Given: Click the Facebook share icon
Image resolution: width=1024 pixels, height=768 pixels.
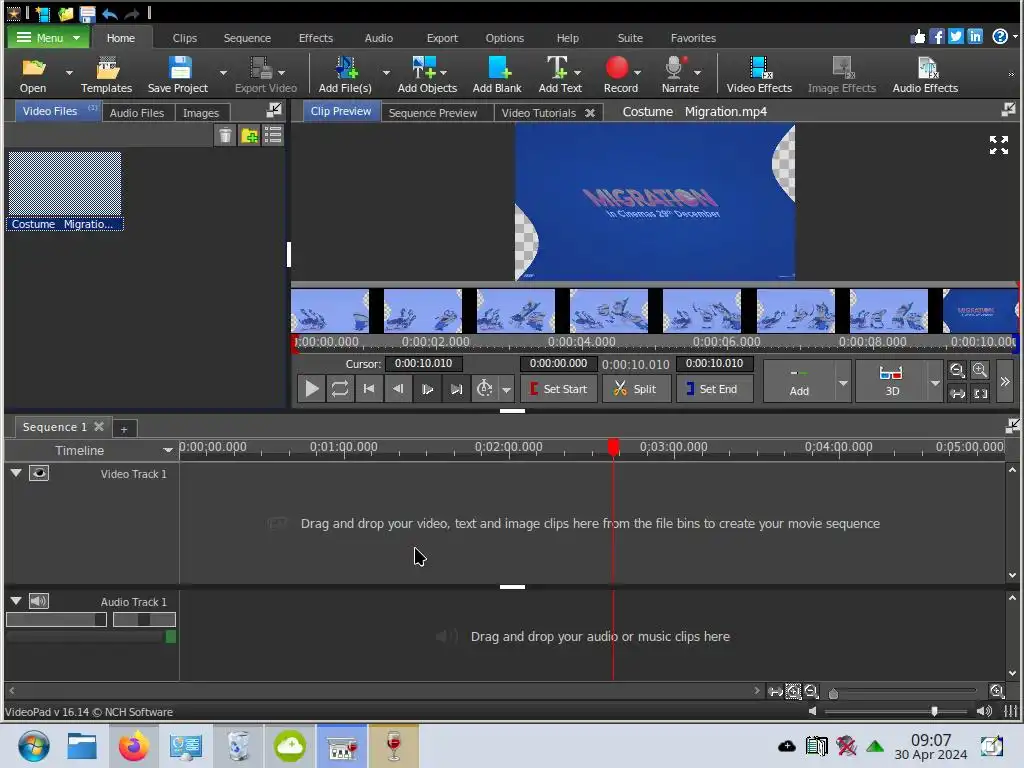Looking at the screenshot, I should click(x=936, y=37).
